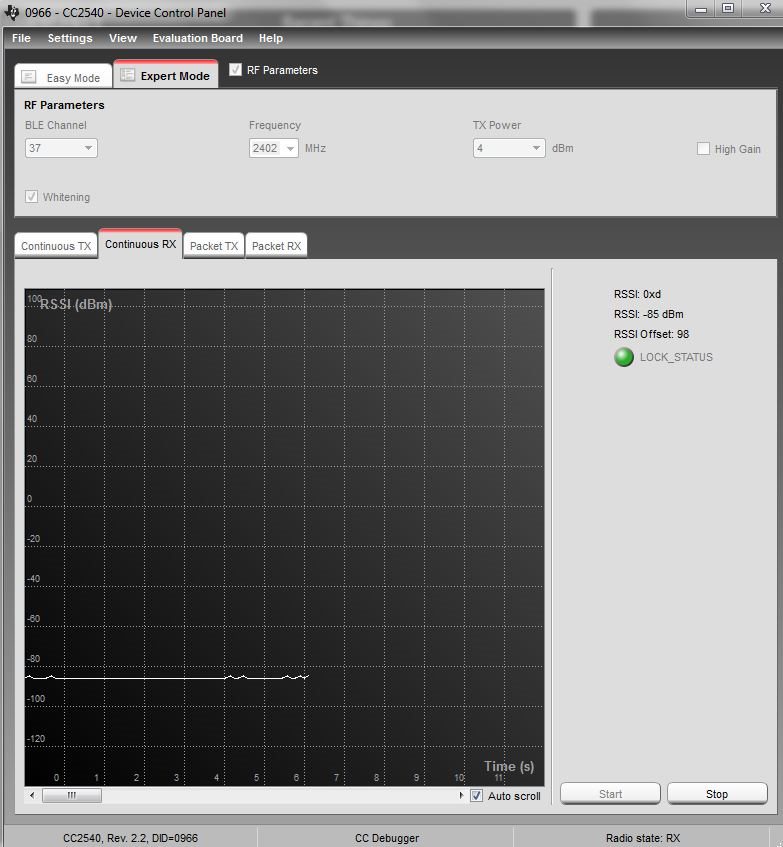This screenshot has height=847, width=783.
Task: Enable the High Gain checkbox
Action: click(703, 149)
